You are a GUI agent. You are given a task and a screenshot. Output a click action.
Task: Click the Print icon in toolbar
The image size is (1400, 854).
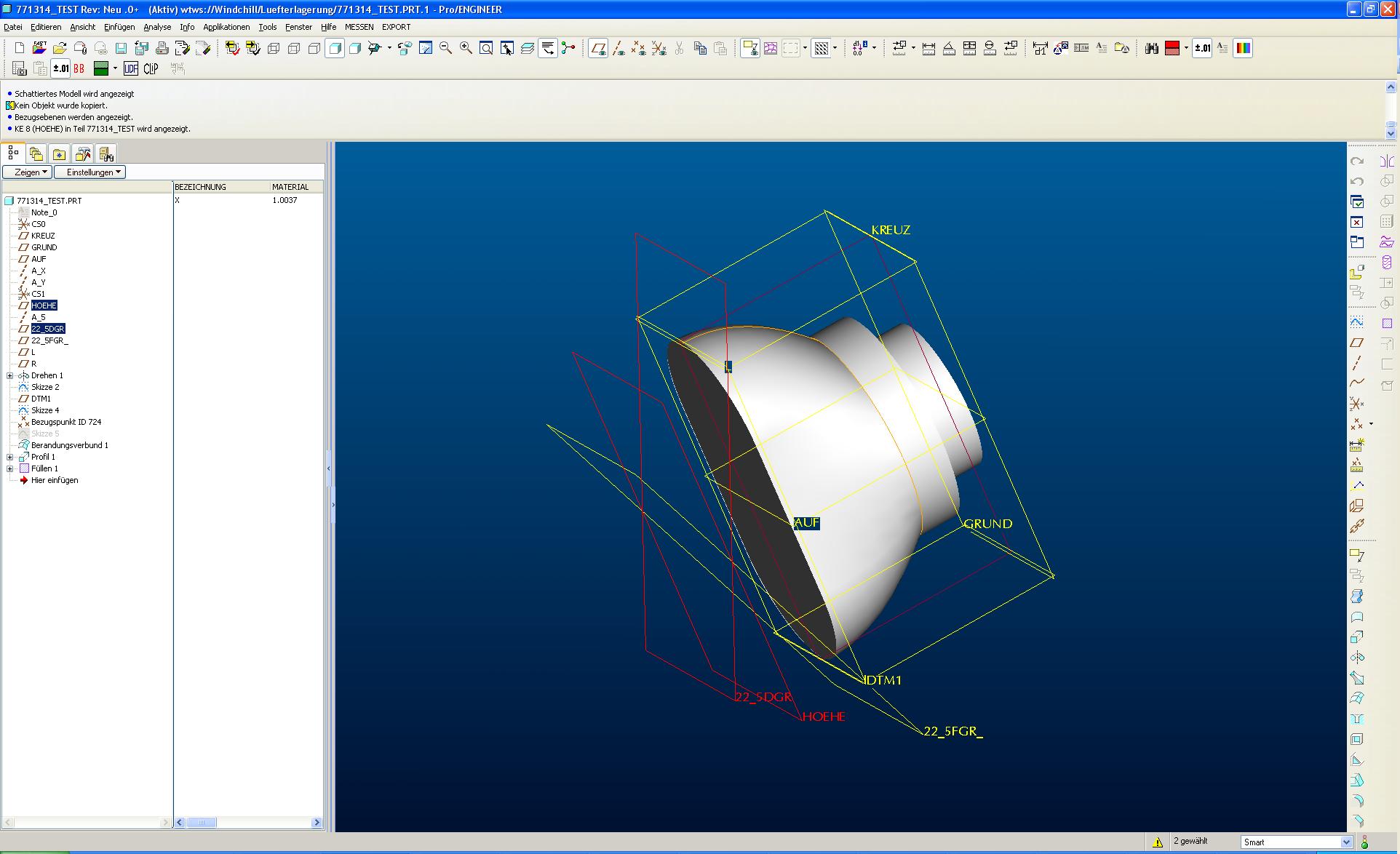[162, 48]
